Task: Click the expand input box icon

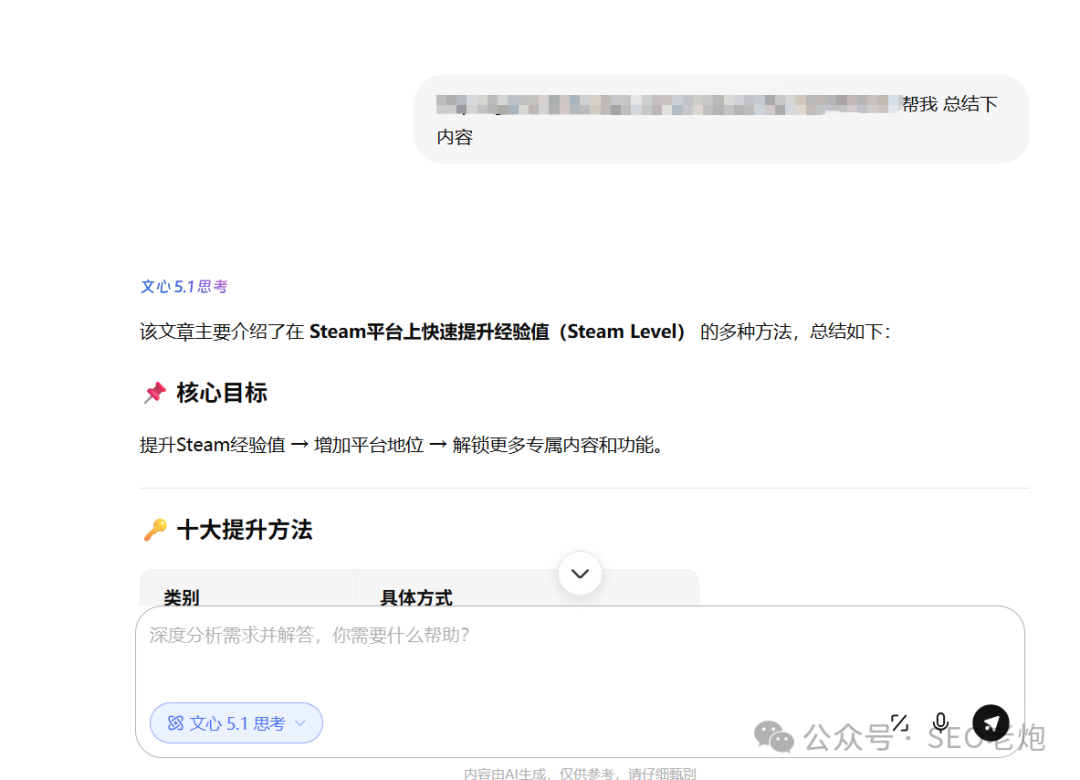Action: (x=900, y=723)
